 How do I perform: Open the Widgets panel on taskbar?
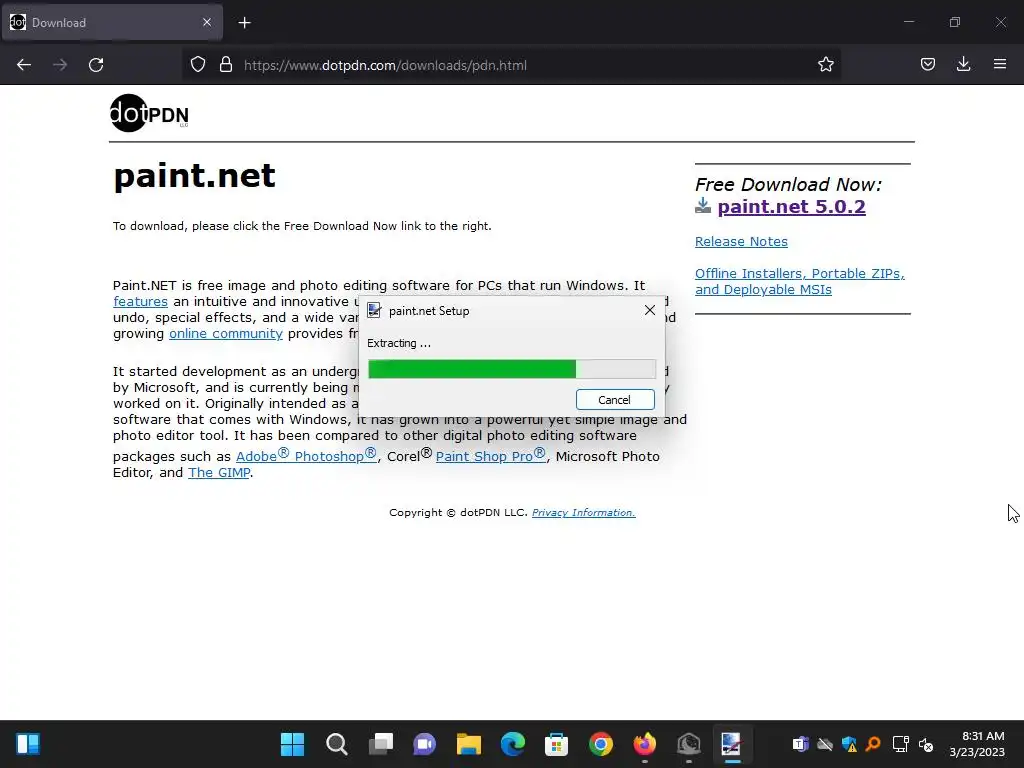click(27, 744)
